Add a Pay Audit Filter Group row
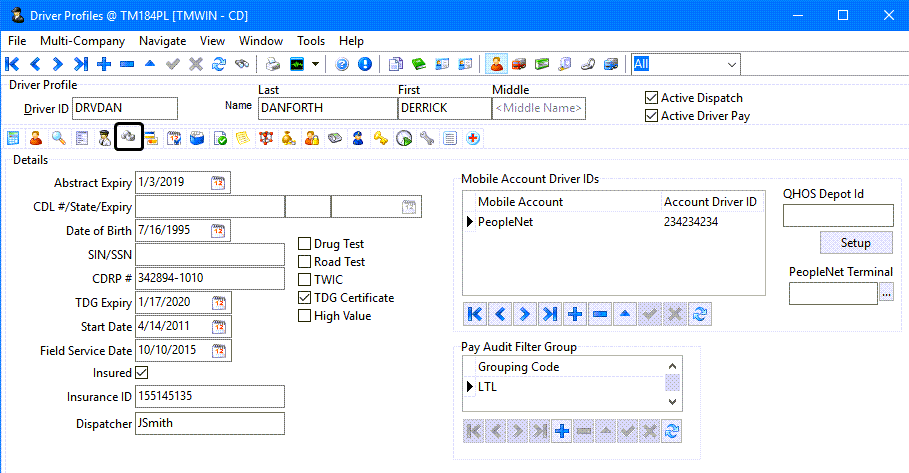This screenshot has width=909, height=473. click(562, 431)
